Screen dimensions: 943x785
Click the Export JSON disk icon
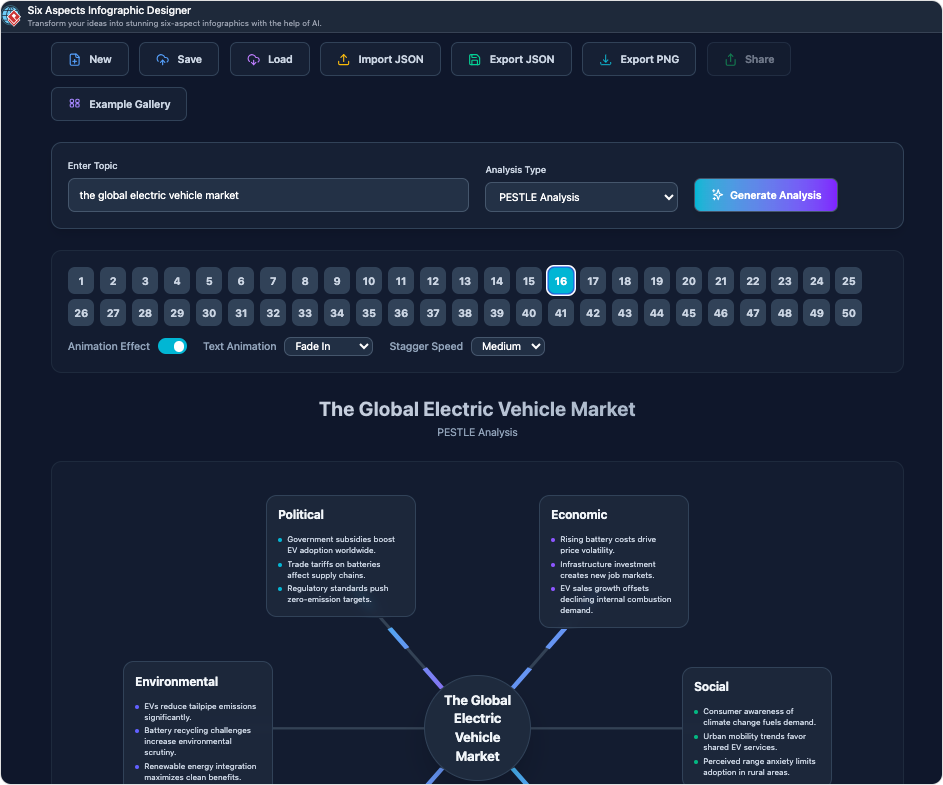click(x=474, y=60)
